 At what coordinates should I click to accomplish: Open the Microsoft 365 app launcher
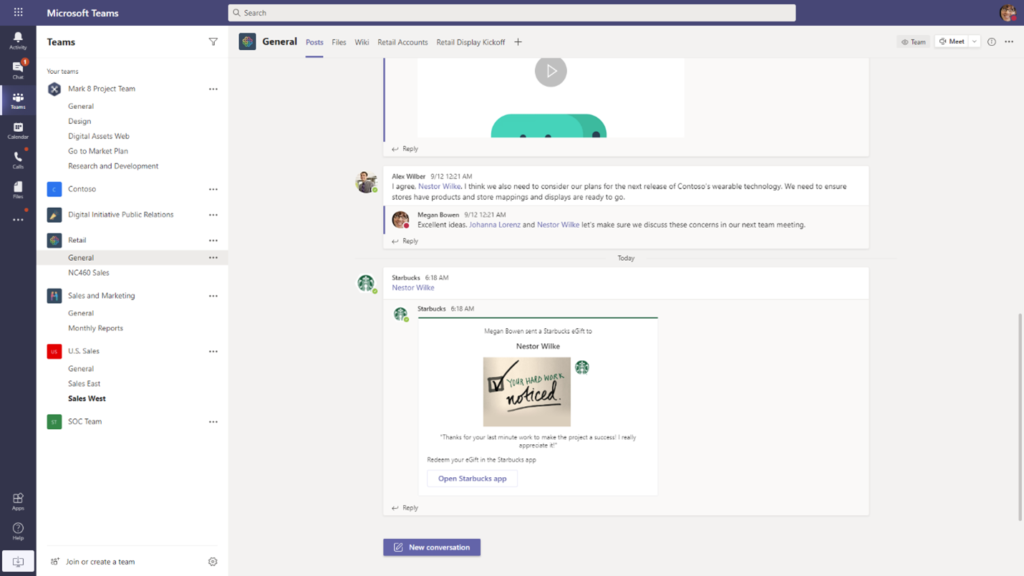(x=17, y=12)
